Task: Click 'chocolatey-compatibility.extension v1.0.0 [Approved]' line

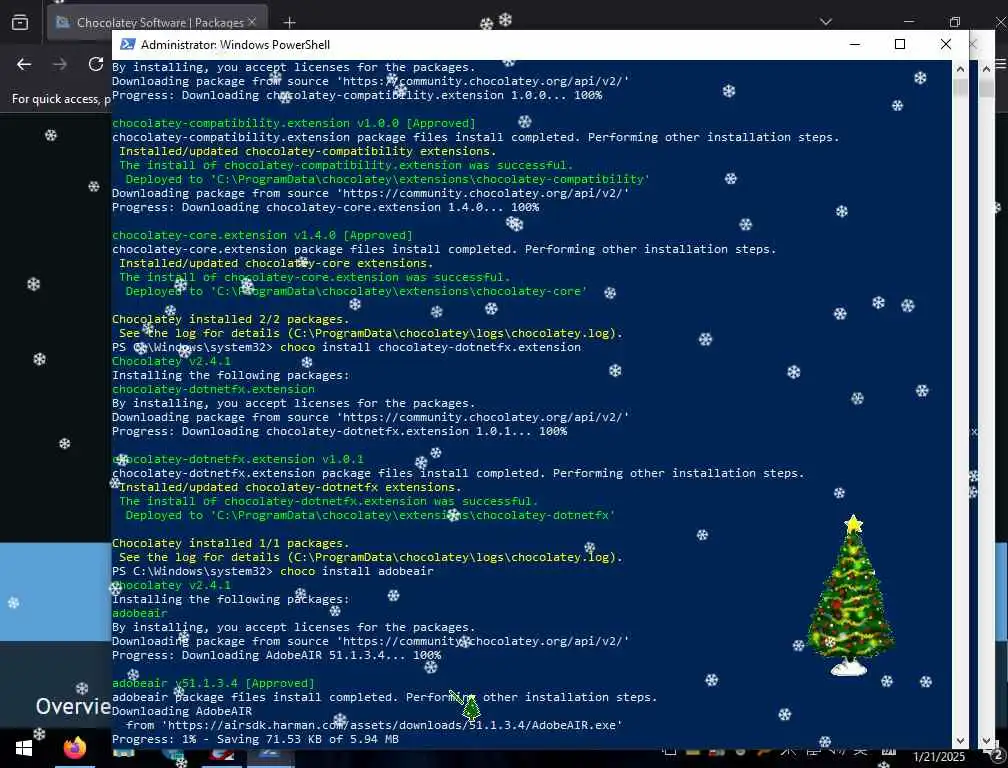Action: (294, 123)
